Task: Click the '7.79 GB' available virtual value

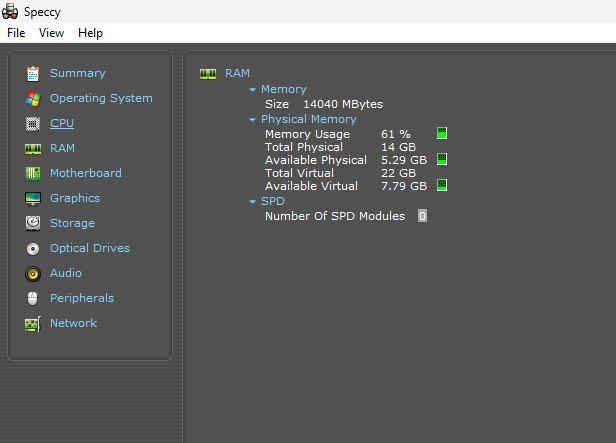Action: [x=404, y=186]
